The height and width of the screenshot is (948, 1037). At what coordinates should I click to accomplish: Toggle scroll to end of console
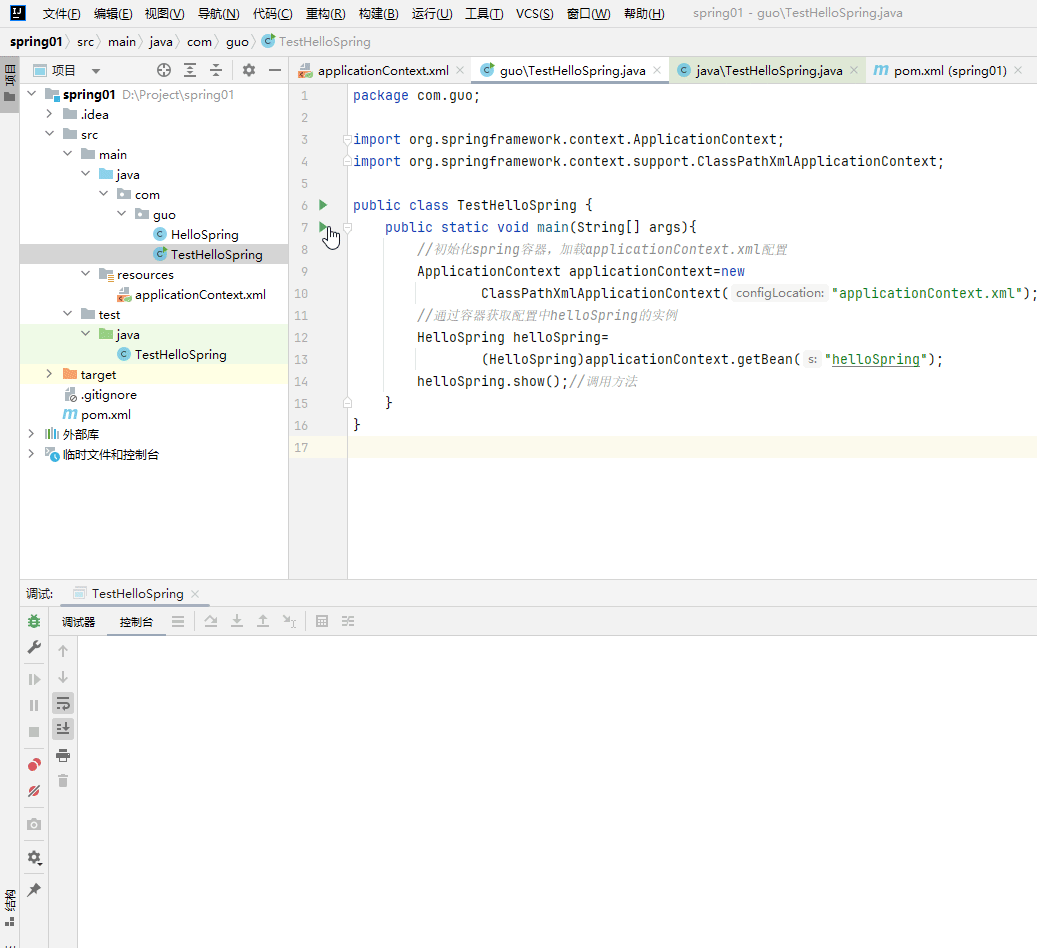coord(63,729)
